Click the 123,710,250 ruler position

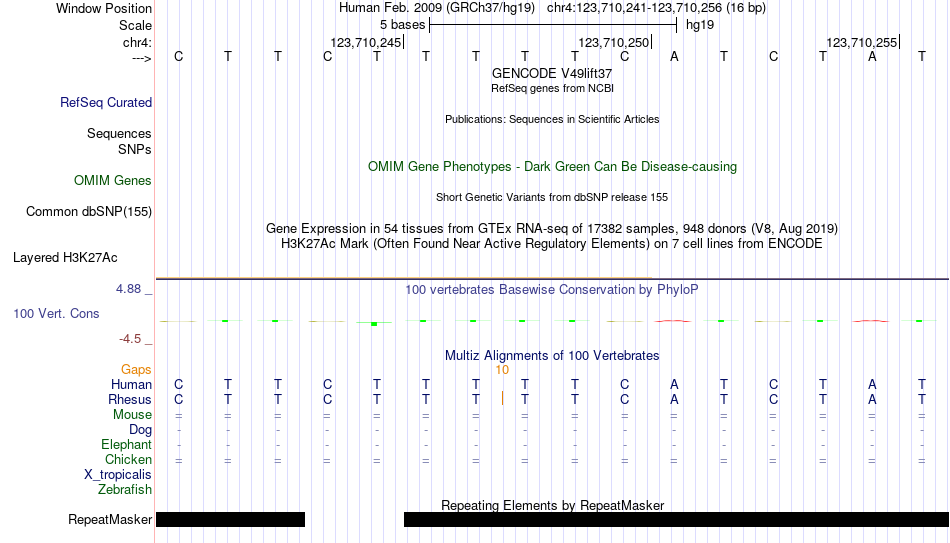[x=614, y=42]
